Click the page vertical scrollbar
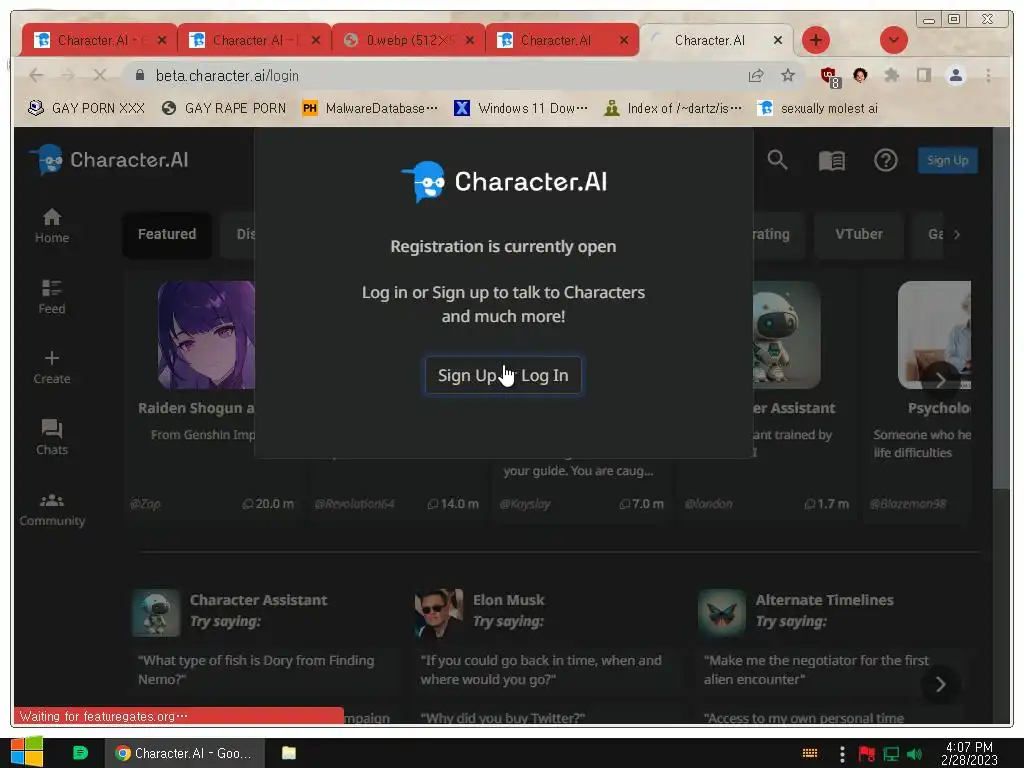 click(1001, 307)
